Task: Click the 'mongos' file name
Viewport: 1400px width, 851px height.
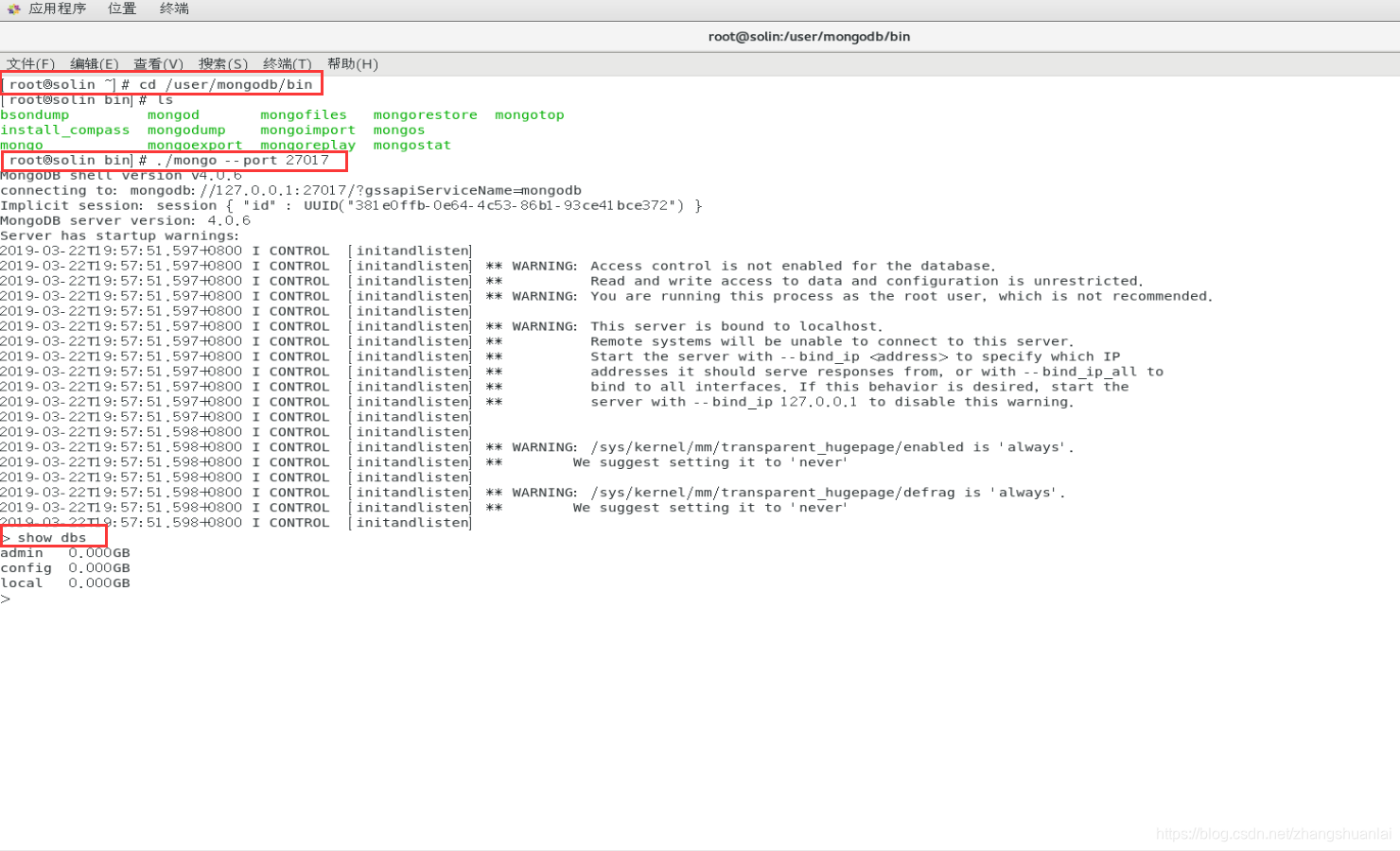Action: (x=399, y=130)
